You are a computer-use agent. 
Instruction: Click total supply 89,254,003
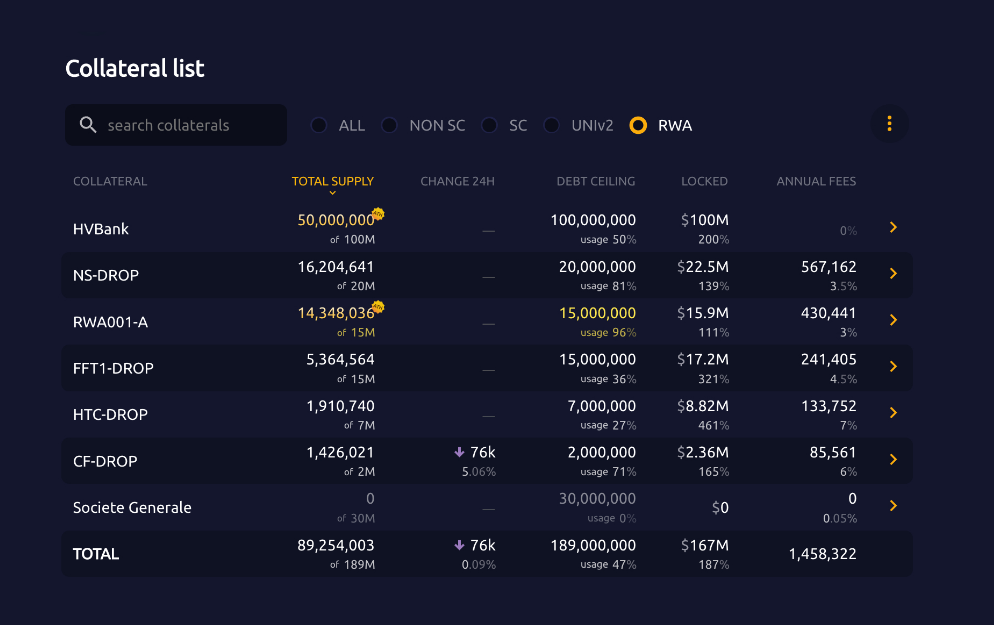tap(336, 545)
